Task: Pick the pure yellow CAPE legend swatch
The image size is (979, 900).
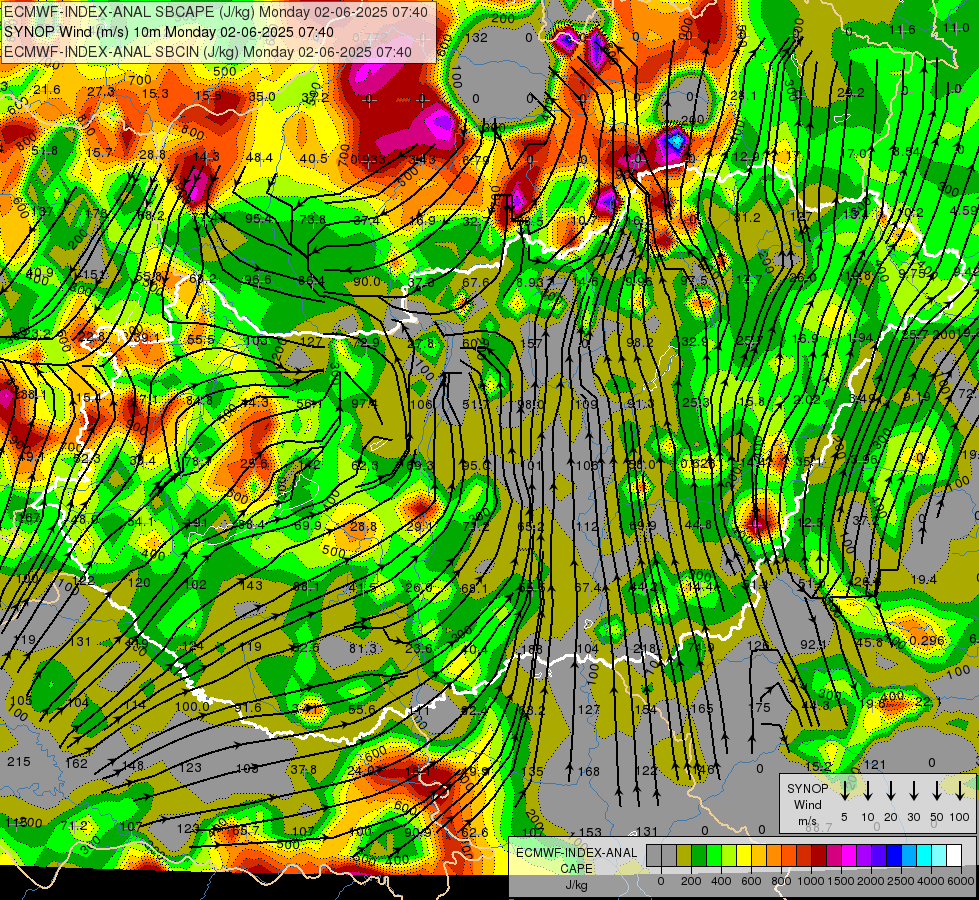Action: 744,856
